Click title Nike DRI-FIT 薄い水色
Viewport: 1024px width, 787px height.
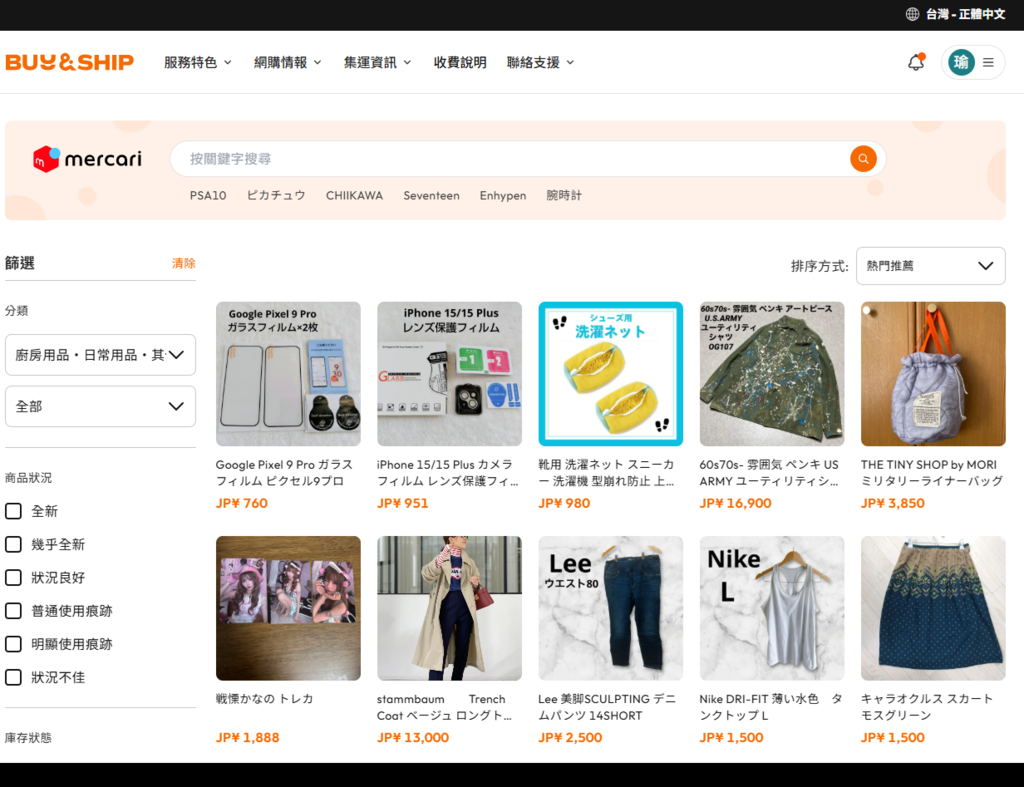771,707
